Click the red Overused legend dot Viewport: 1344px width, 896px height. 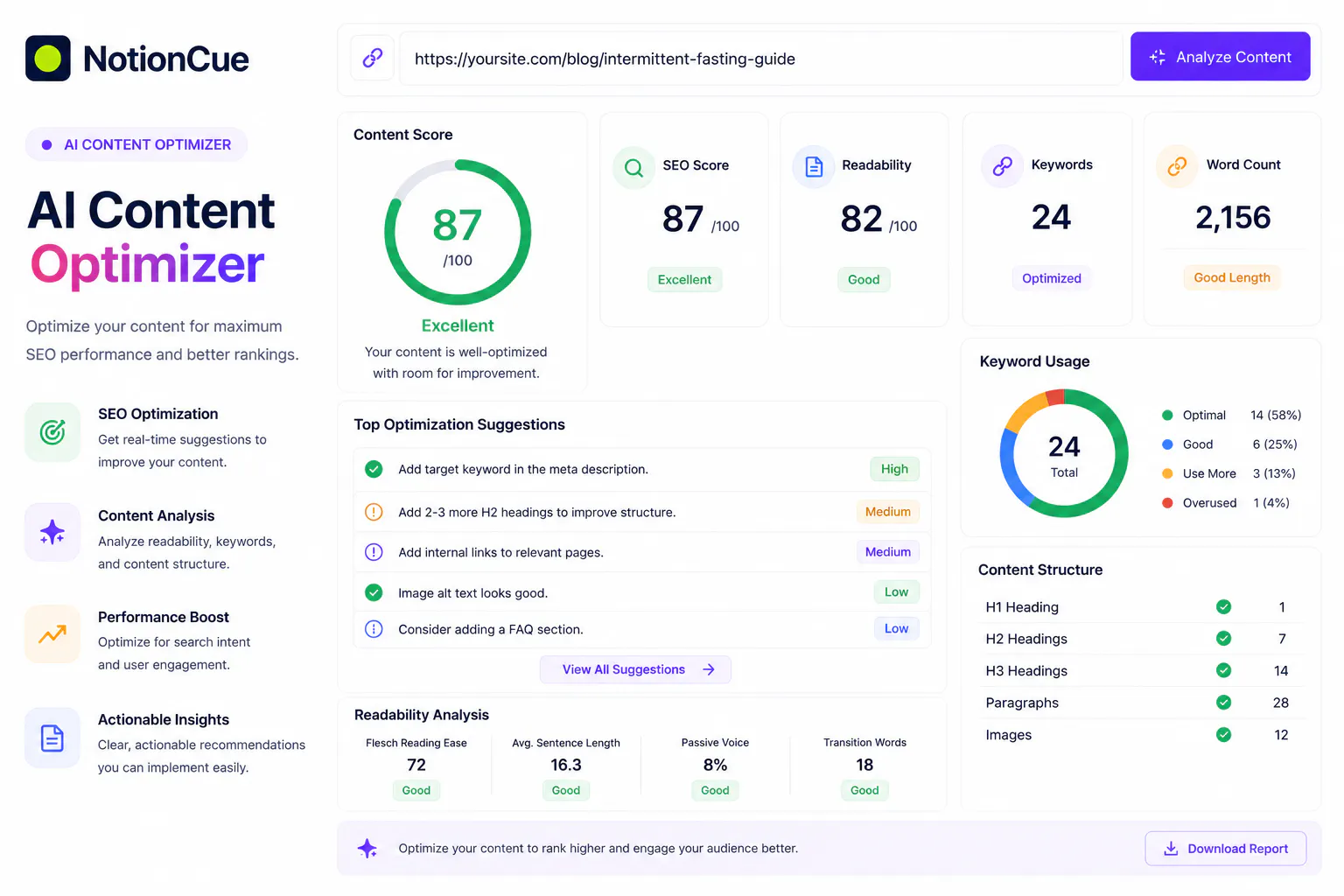point(1167,503)
